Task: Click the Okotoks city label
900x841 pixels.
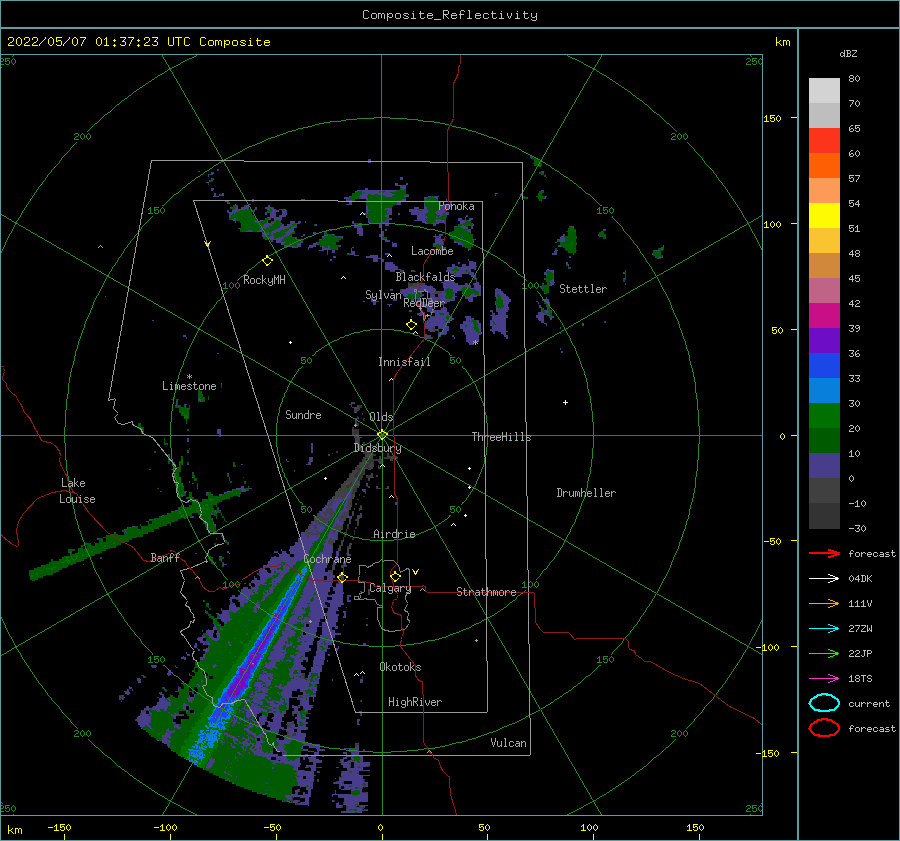Action: coord(400,666)
